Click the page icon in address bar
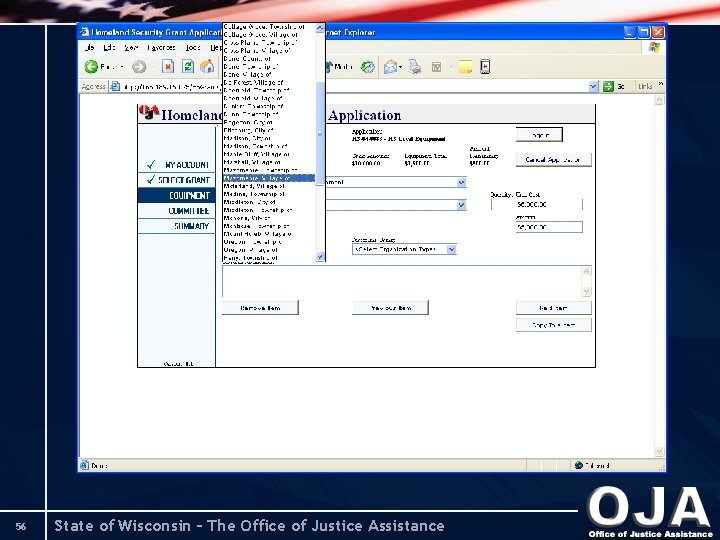Viewport: 720px width, 540px height. [x=115, y=86]
